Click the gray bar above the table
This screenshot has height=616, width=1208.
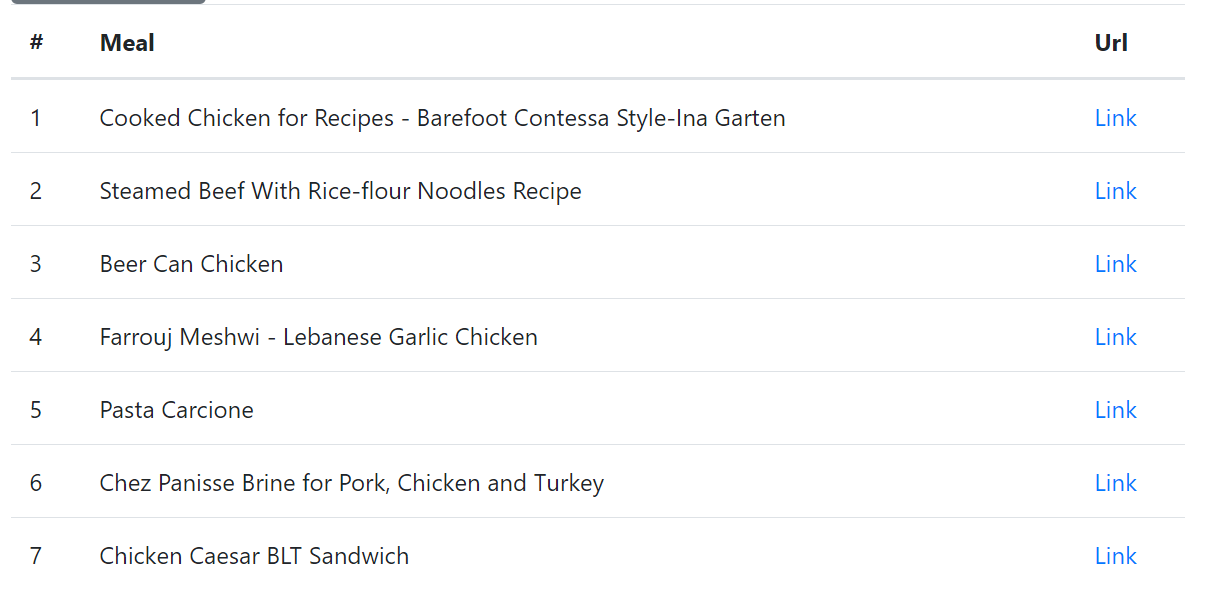click(x=108, y=2)
